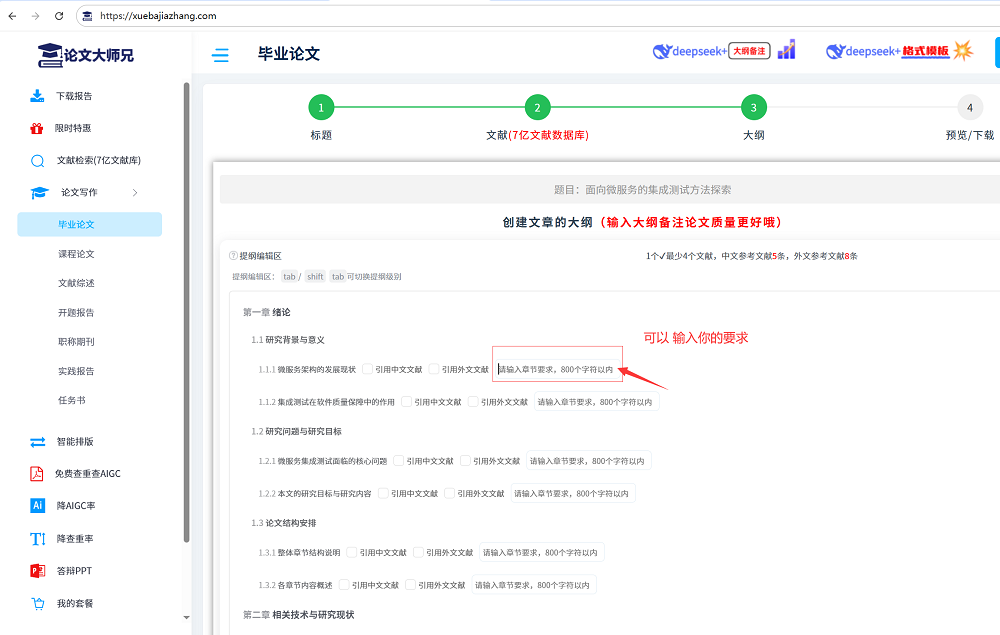Image resolution: width=1000 pixels, height=635 pixels.
Task: Click the AI icon for 降AIGC率
Action: 37,506
